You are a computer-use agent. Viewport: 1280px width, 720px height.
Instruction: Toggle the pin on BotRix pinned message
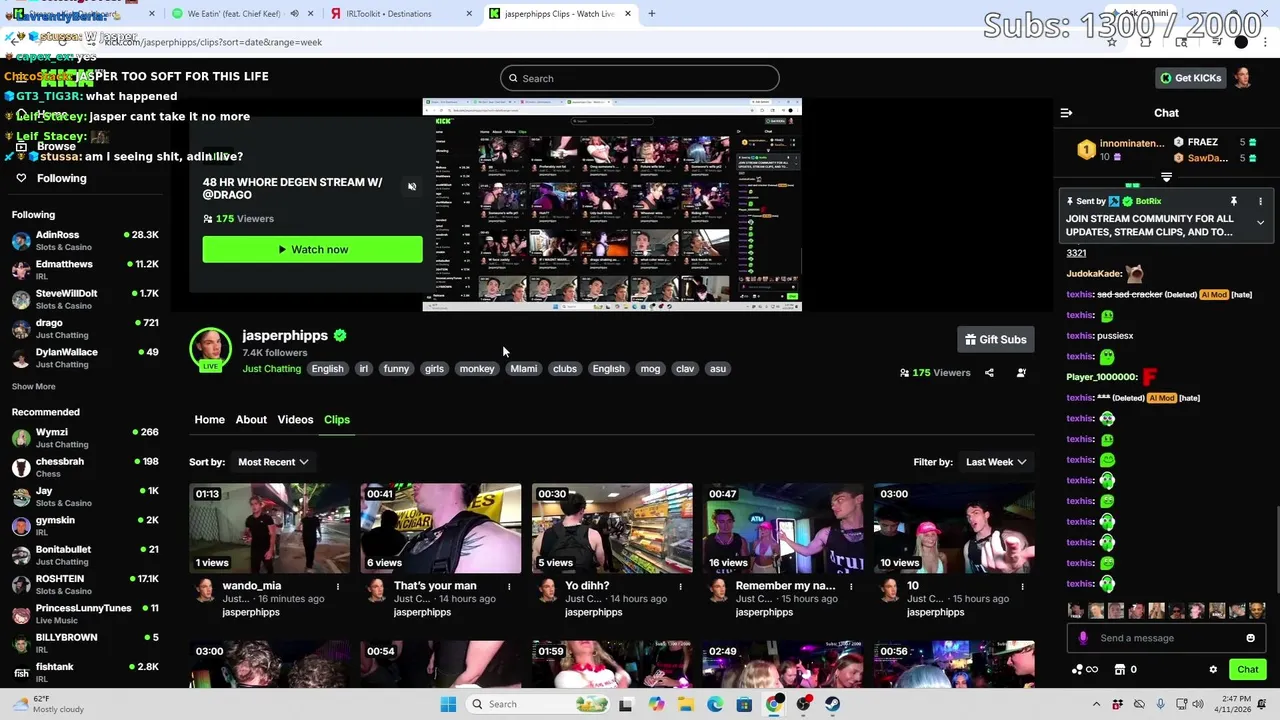click(x=1234, y=201)
